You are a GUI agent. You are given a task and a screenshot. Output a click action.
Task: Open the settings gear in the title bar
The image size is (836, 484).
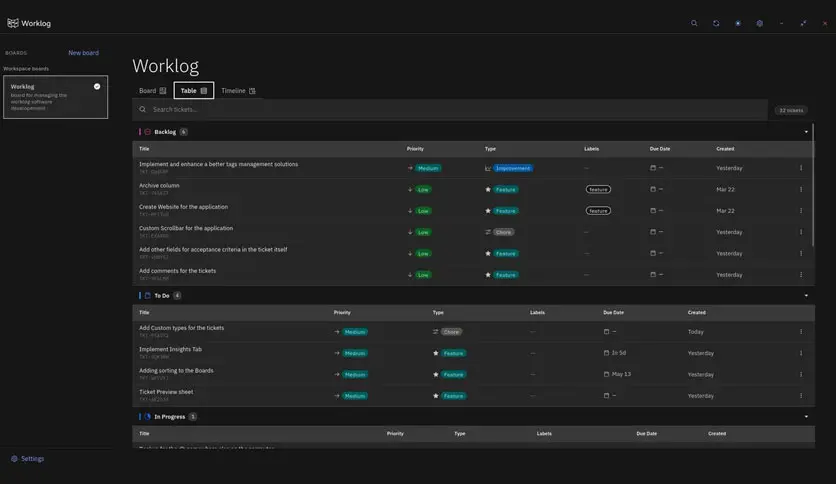point(760,23)
